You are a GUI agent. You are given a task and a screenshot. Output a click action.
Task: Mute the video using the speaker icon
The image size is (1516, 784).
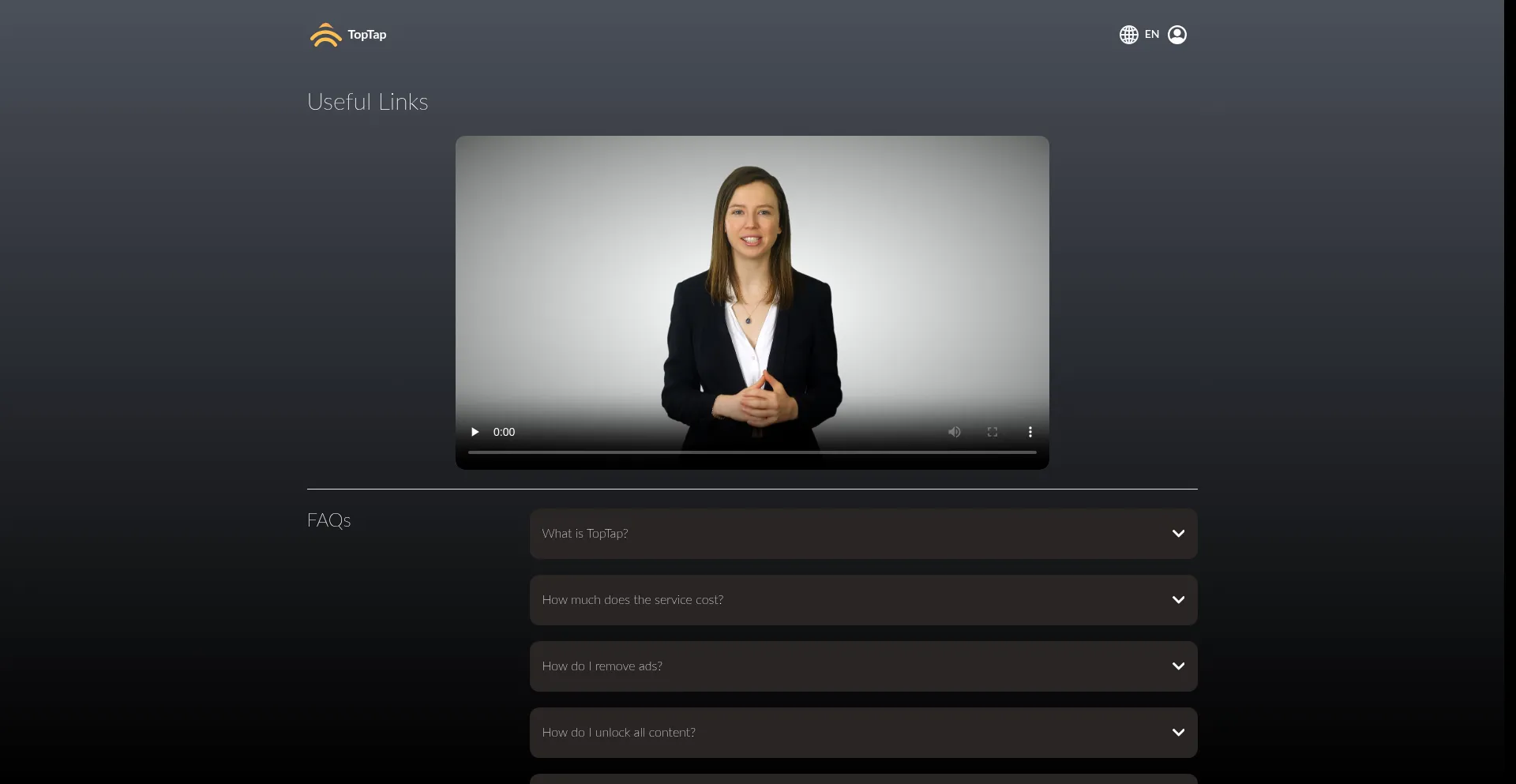pyautogui.click(x=954, y=432)
